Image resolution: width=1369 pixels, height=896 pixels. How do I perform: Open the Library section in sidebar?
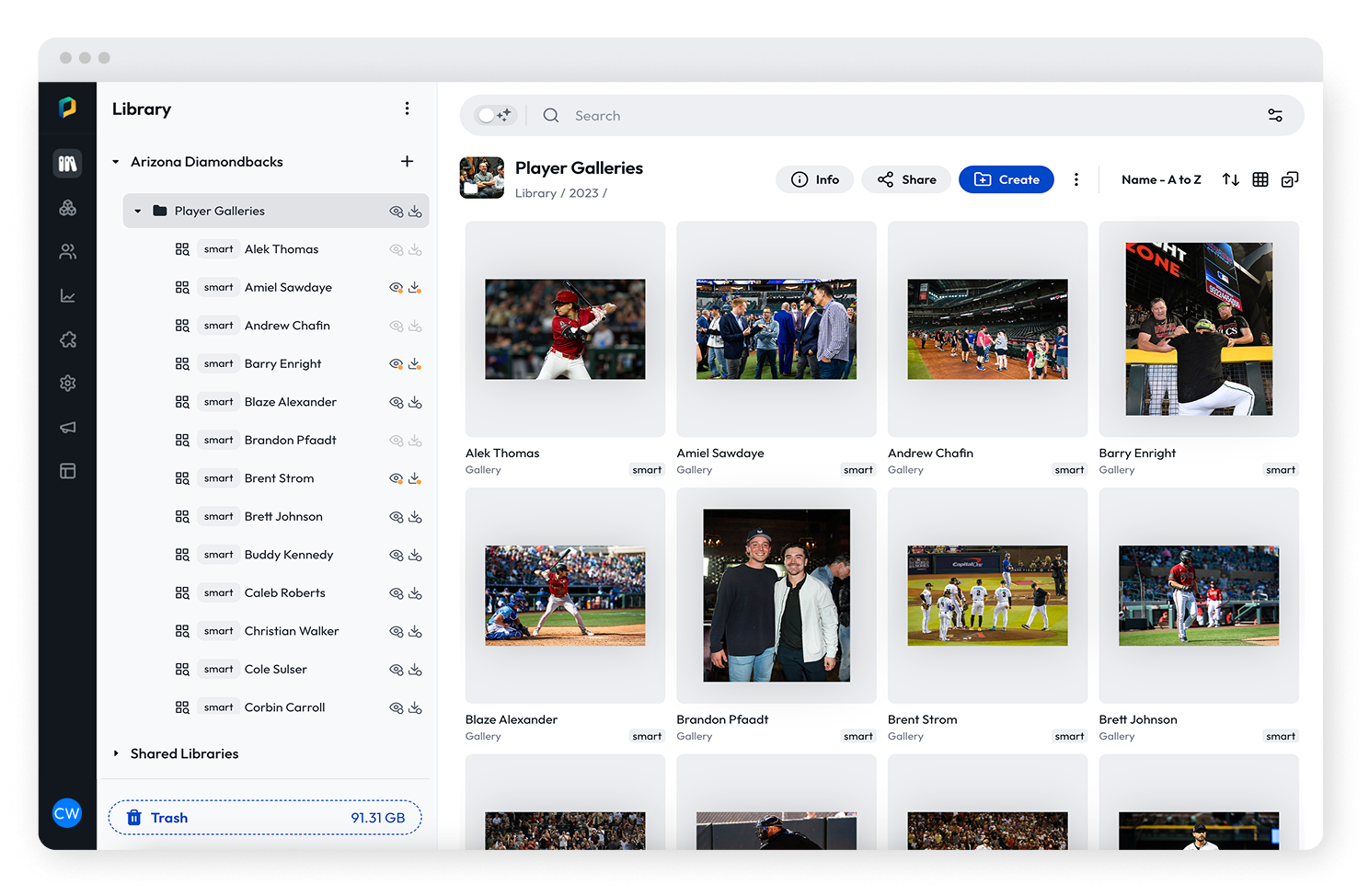click(67, 164)
